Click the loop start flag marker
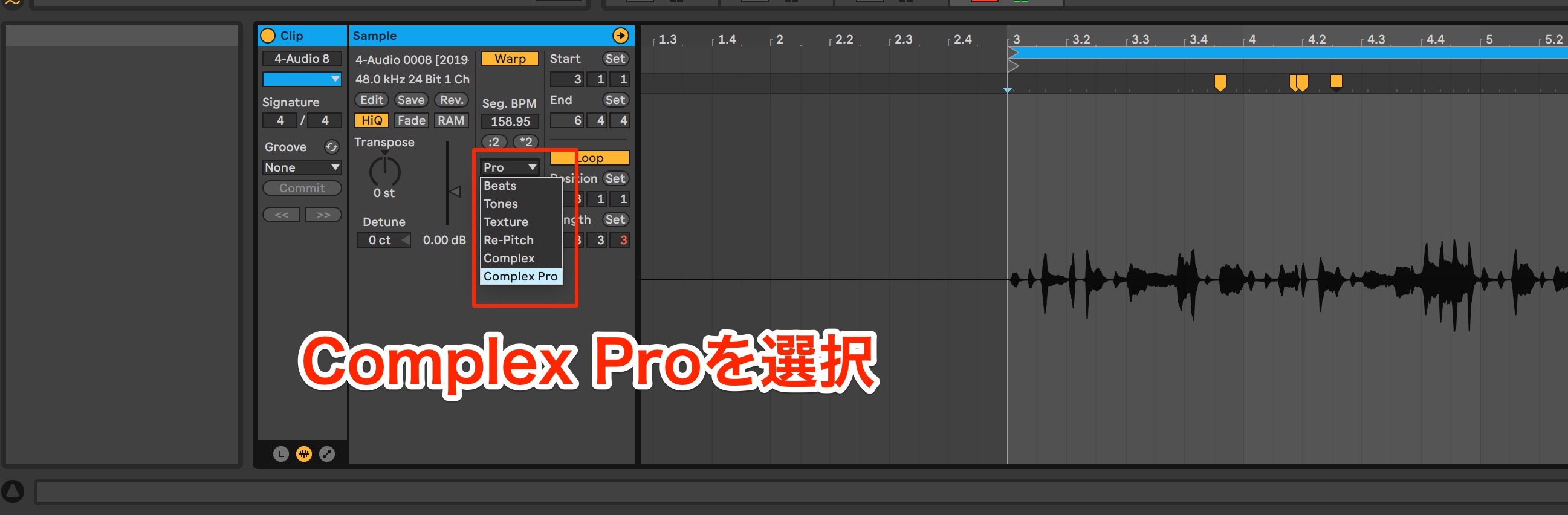This screenshot has height=515, width=1568. tap(1013, 54)
